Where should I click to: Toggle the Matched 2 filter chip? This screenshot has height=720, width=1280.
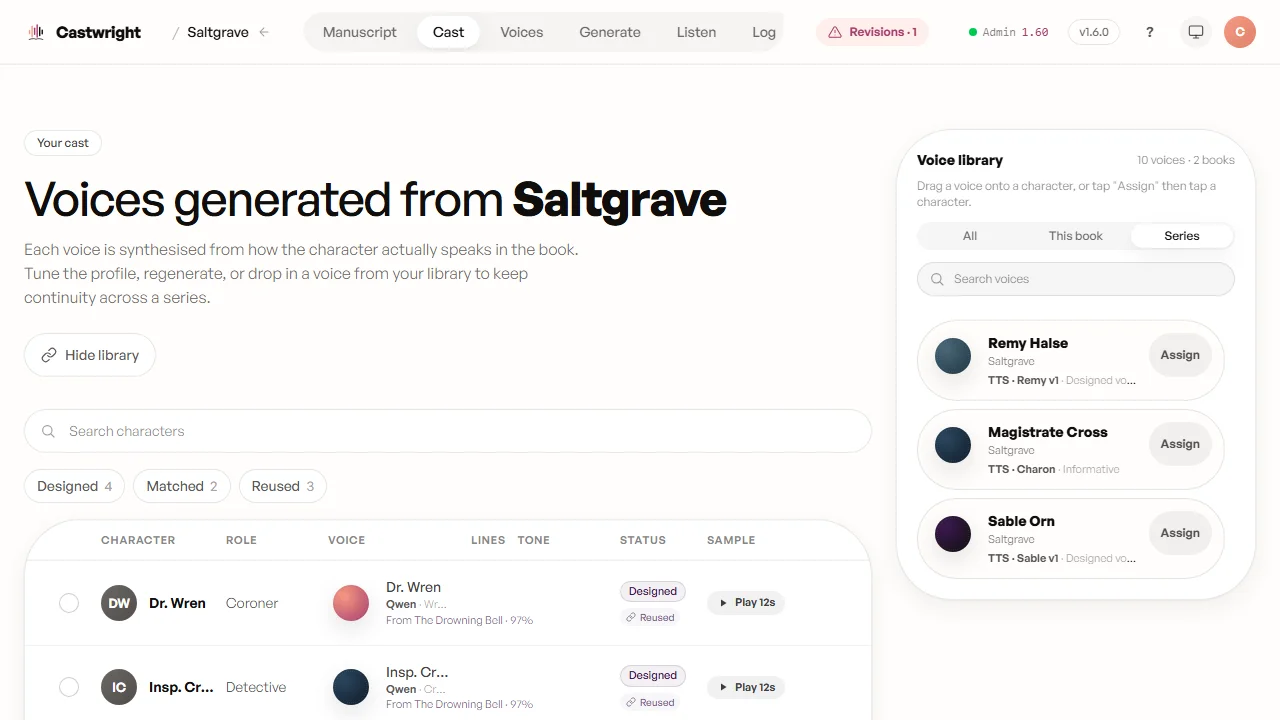pyautogui.click(x=182, y=486)
